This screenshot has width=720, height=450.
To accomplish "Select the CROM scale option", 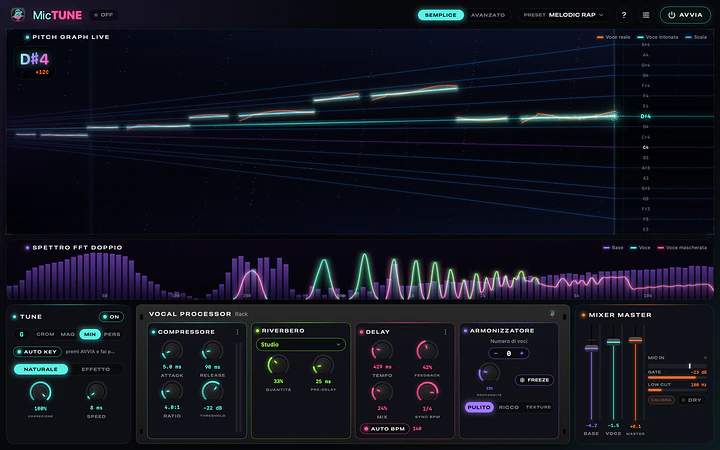I will (x=45, y=334).
